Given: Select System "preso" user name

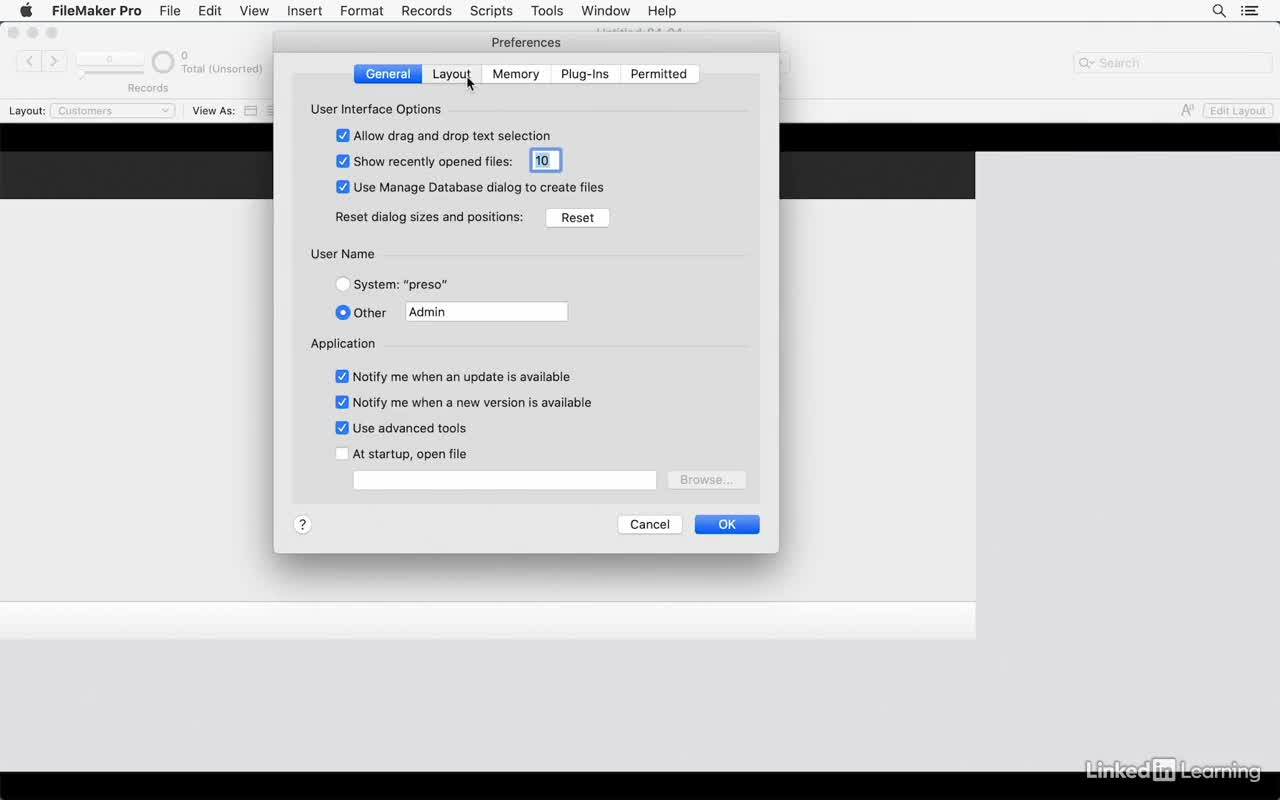Looking at the screenshot, I should click(x=343, y=284).
